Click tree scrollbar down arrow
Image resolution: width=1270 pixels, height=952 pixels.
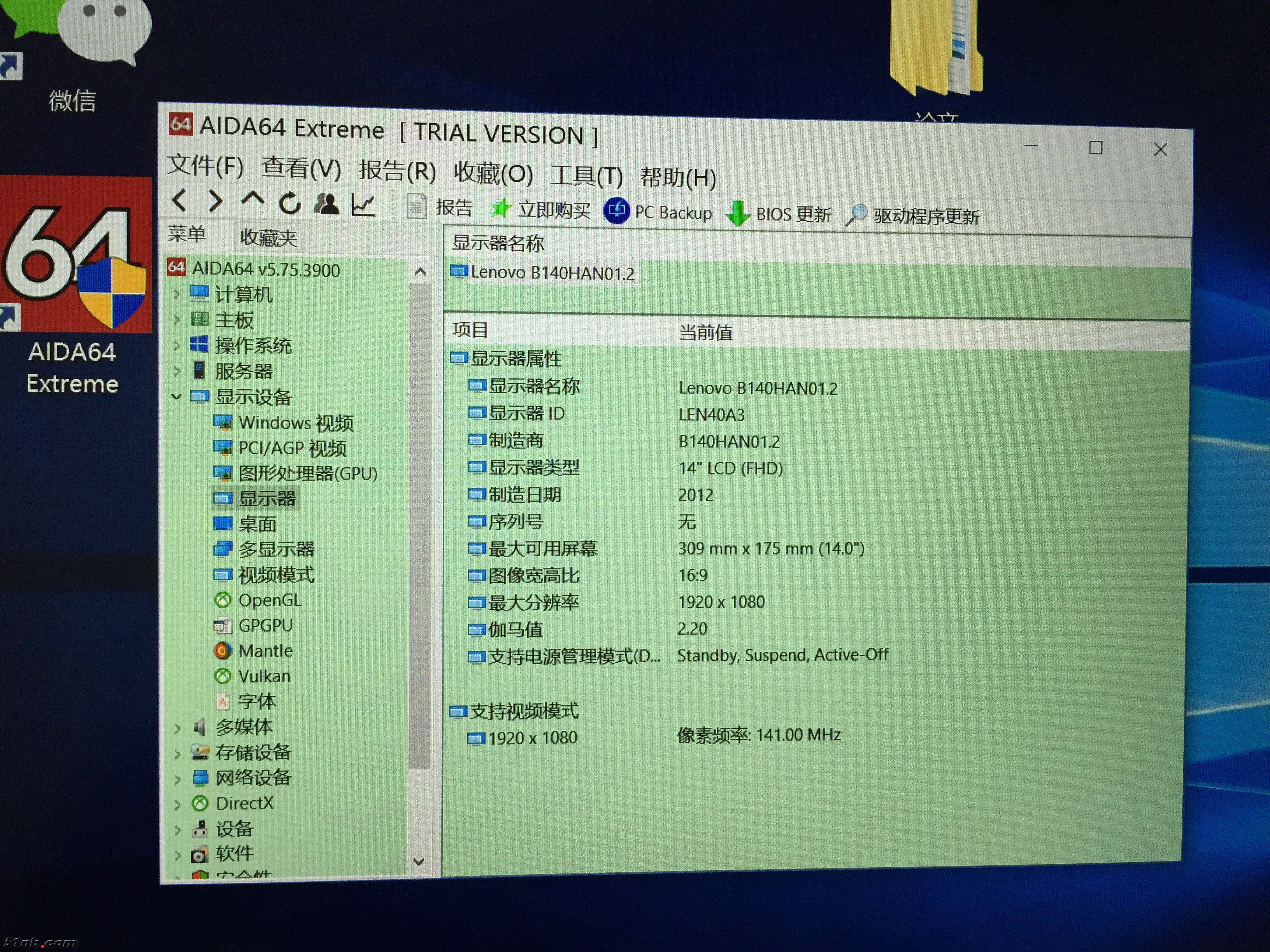click(x=419, y=861)
